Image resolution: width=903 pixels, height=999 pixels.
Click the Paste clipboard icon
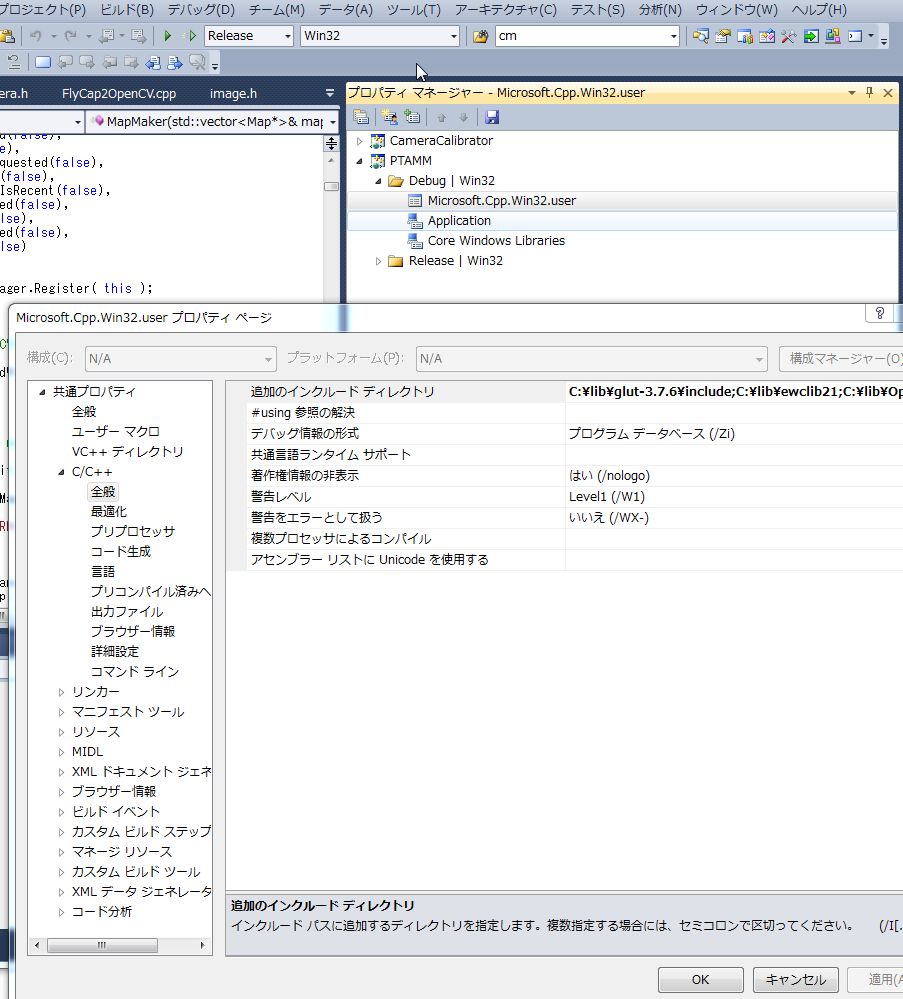click(8, 36)
